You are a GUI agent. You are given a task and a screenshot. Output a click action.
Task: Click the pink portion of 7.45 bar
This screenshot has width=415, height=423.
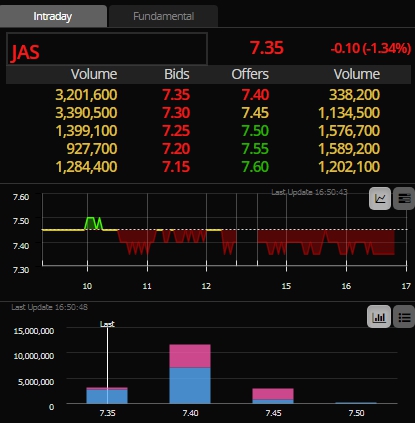pyautogui.click(x=273, y=394)
